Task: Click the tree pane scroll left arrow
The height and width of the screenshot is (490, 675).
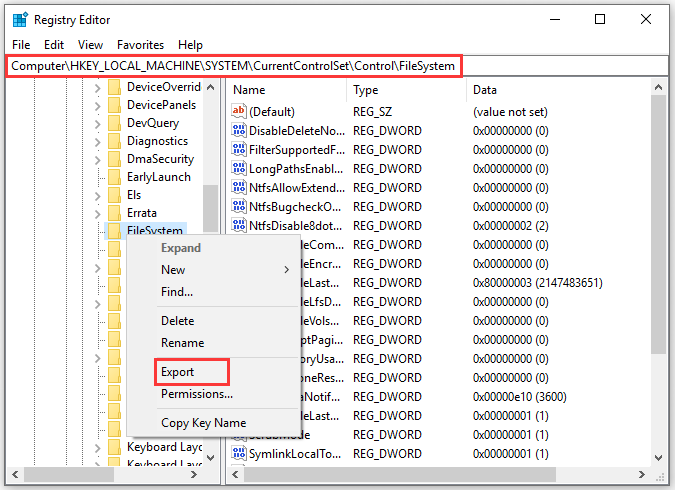Action: point(15,474)
